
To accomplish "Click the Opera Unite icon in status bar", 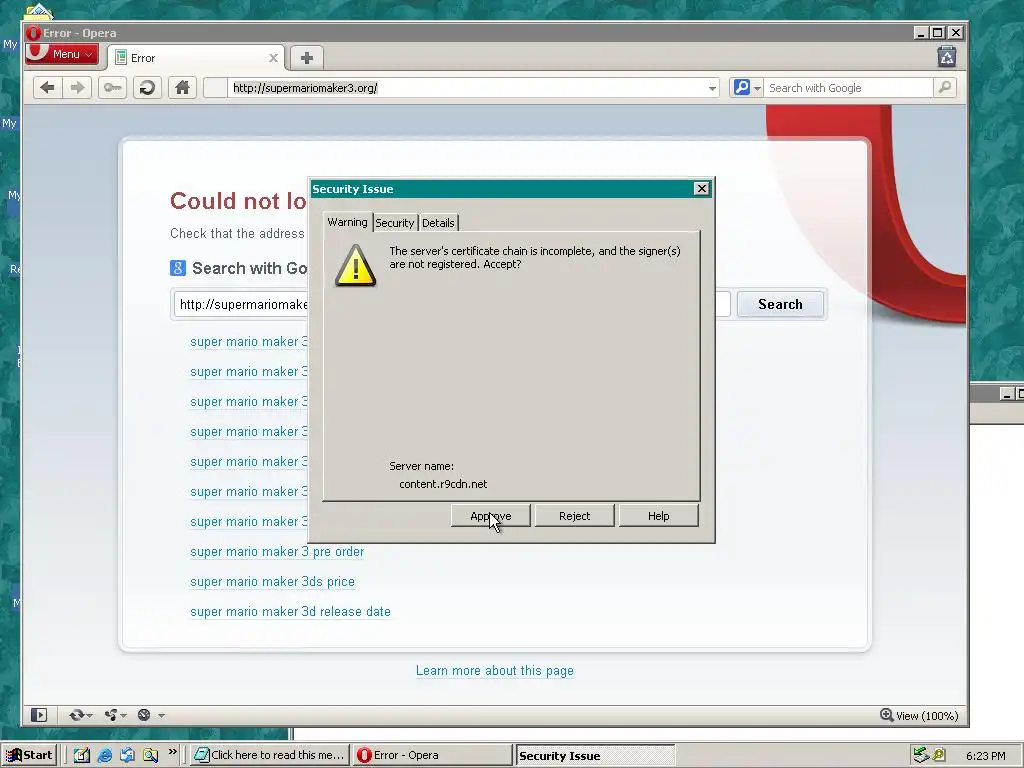I will point(110,715).
